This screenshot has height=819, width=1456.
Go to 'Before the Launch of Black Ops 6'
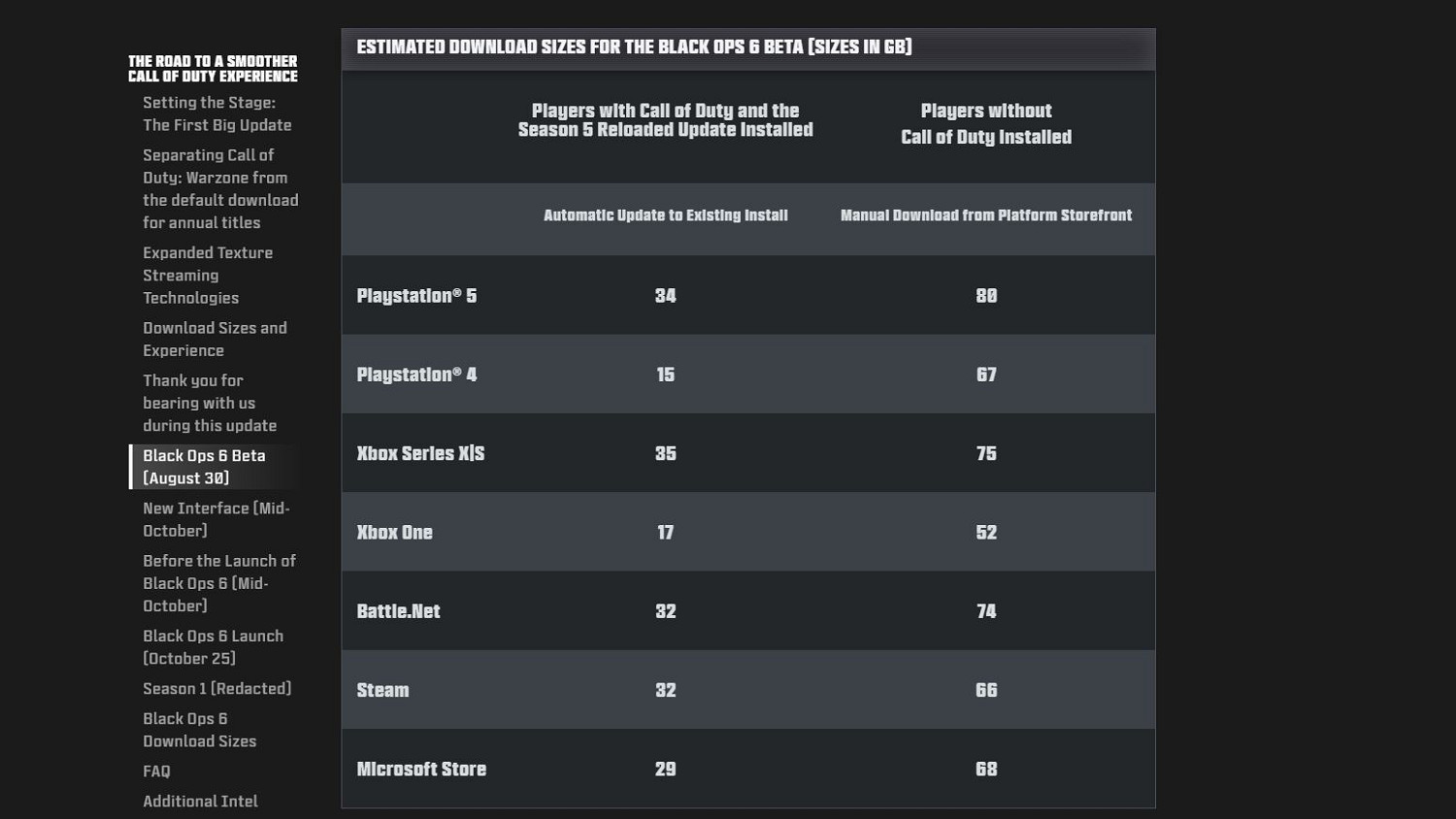pyautogui.click(x=219, y=583)
